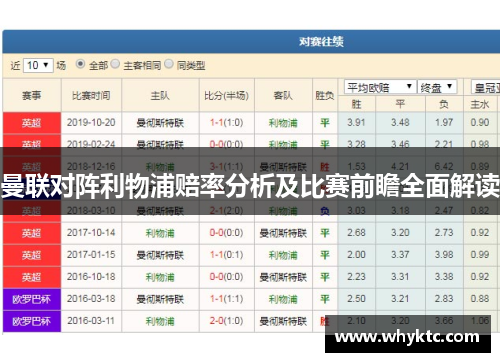Click the 比赛时间 column header
The height and width of the screenshot is (362, 500).
[x=91, y=96]
